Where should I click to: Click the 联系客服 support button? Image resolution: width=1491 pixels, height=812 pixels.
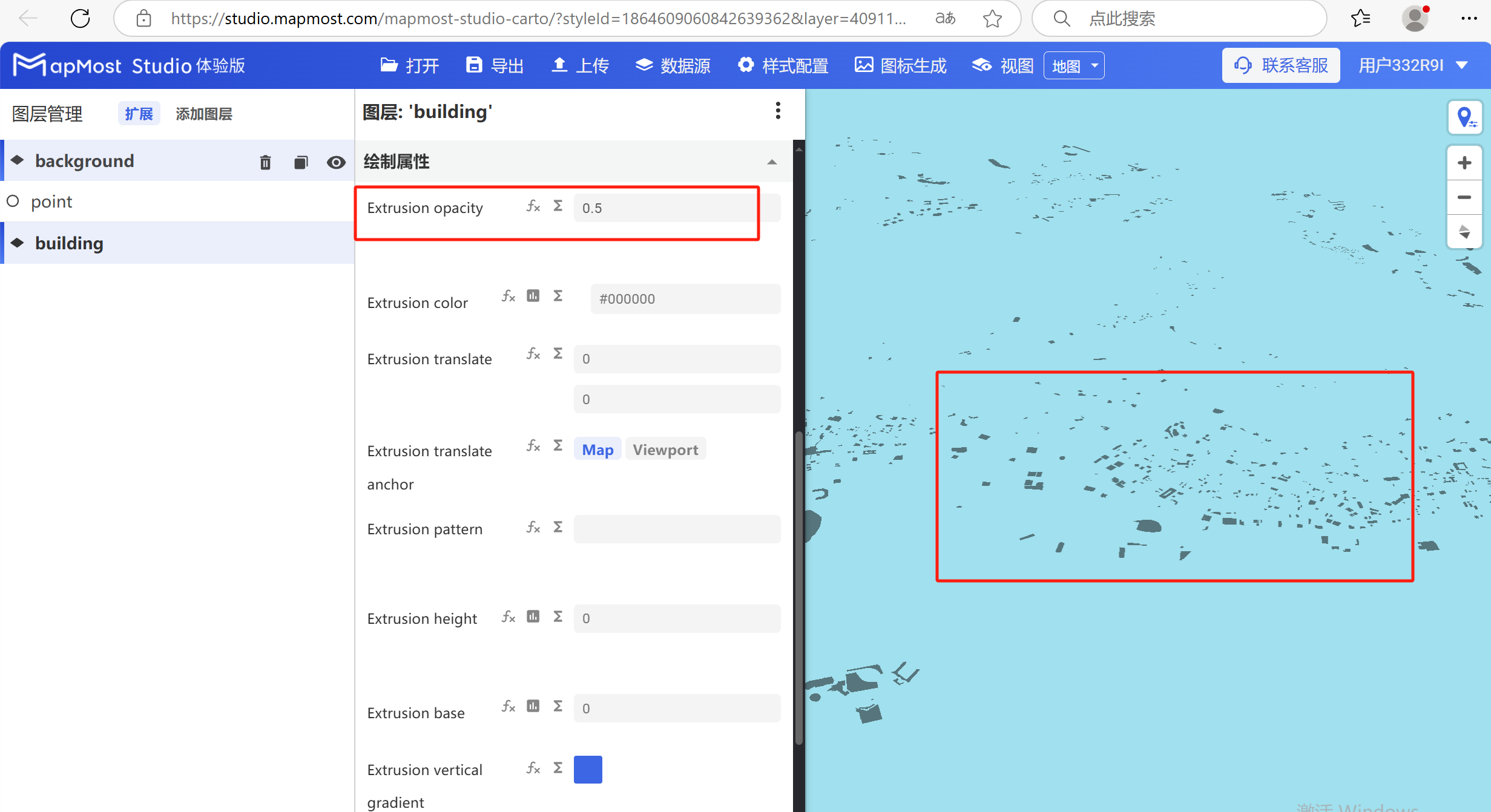[x=1280, y=65]
